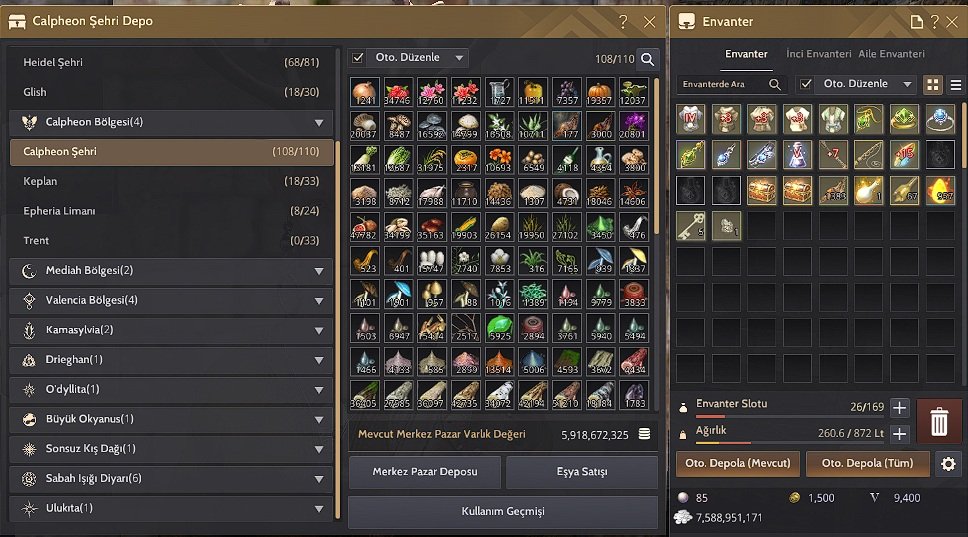
Task: Switch inventory to grid view icon
Action: point(933,85)
